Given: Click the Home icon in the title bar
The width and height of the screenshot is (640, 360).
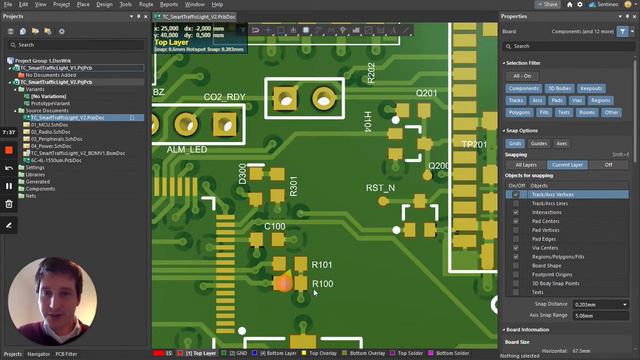Looking at the screenshot, I should coord(569,4).
